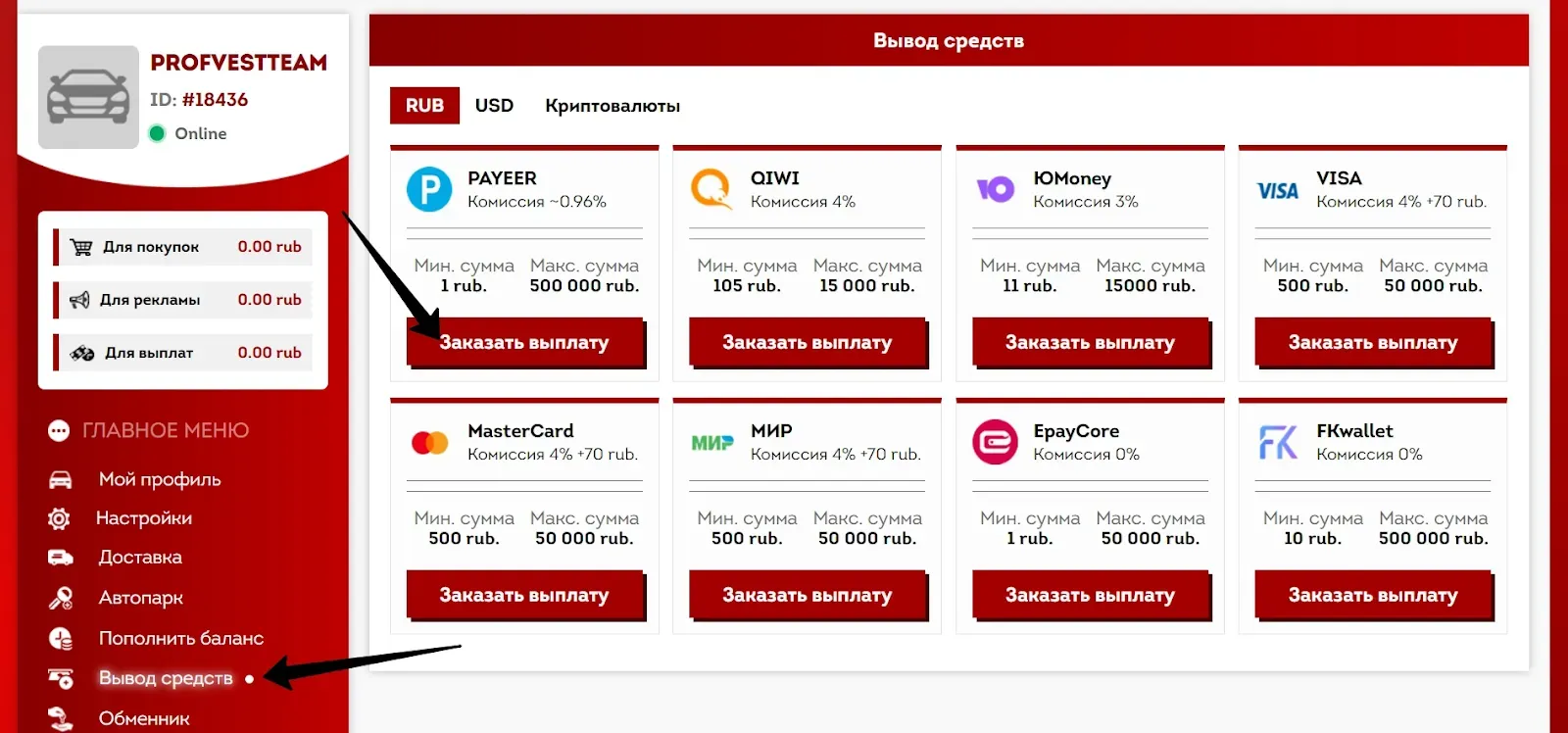Screen dimensions: 1568x733
Task: Click EpayCore 'Комиссия 0%' text
Action: [x=1086, y=455]
